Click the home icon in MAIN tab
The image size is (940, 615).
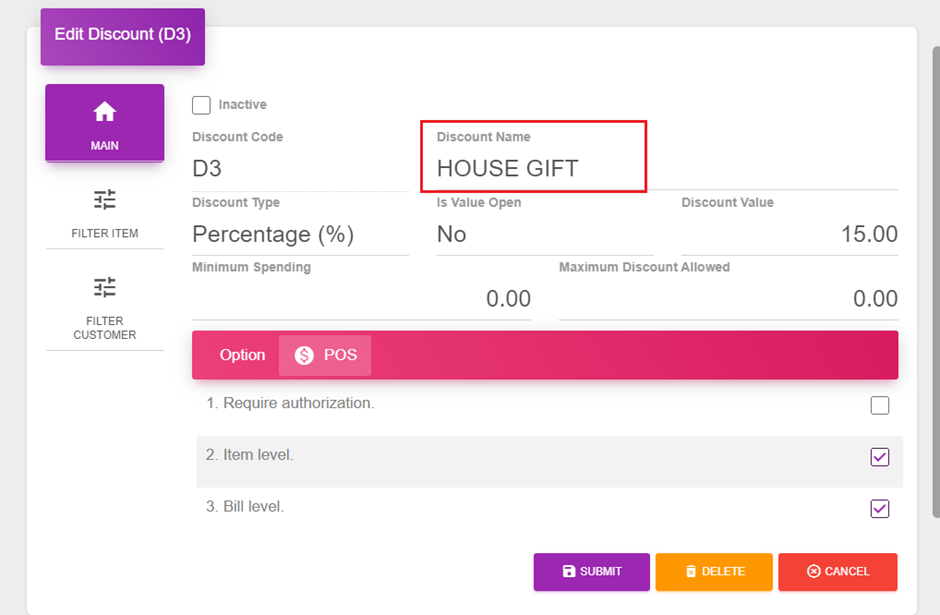[x=104, y=112]
